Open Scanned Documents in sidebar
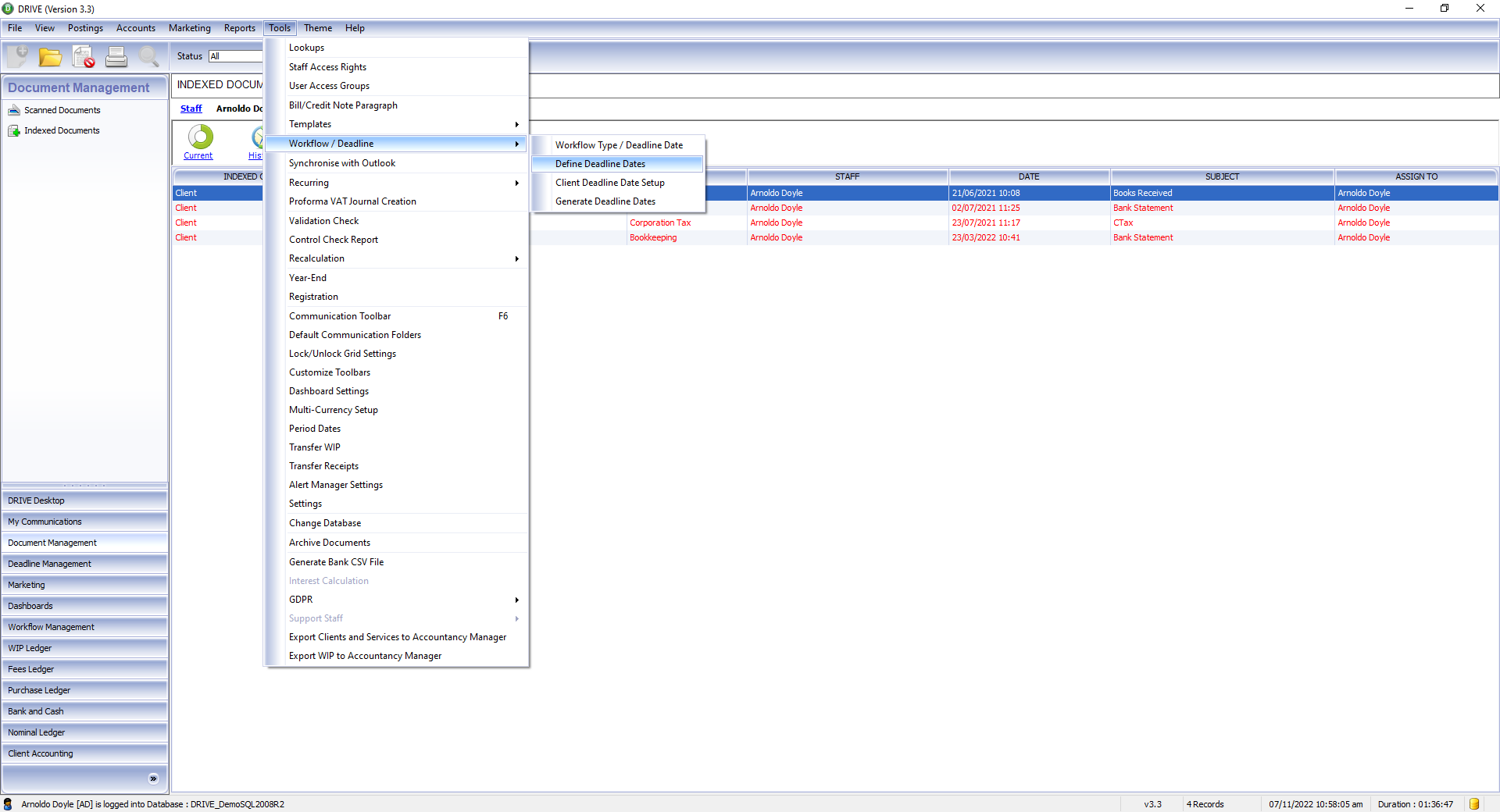 62,110
